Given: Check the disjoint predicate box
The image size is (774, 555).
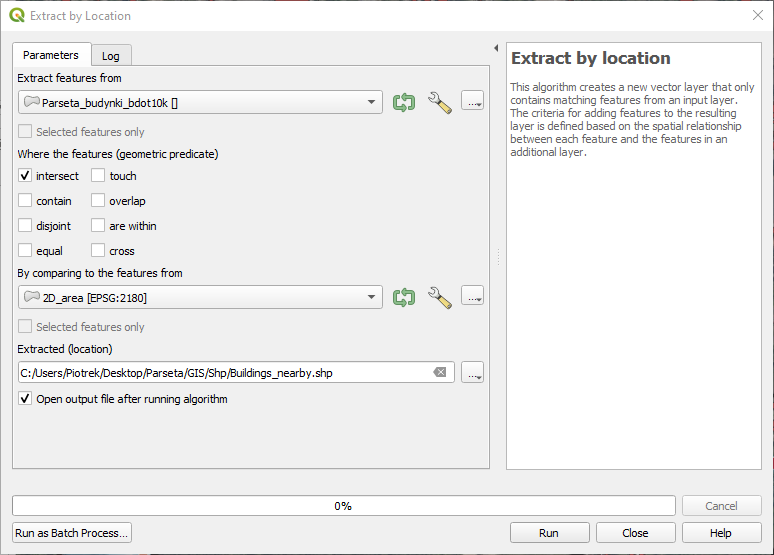Looking at the screenshot, I should (25, 226).
